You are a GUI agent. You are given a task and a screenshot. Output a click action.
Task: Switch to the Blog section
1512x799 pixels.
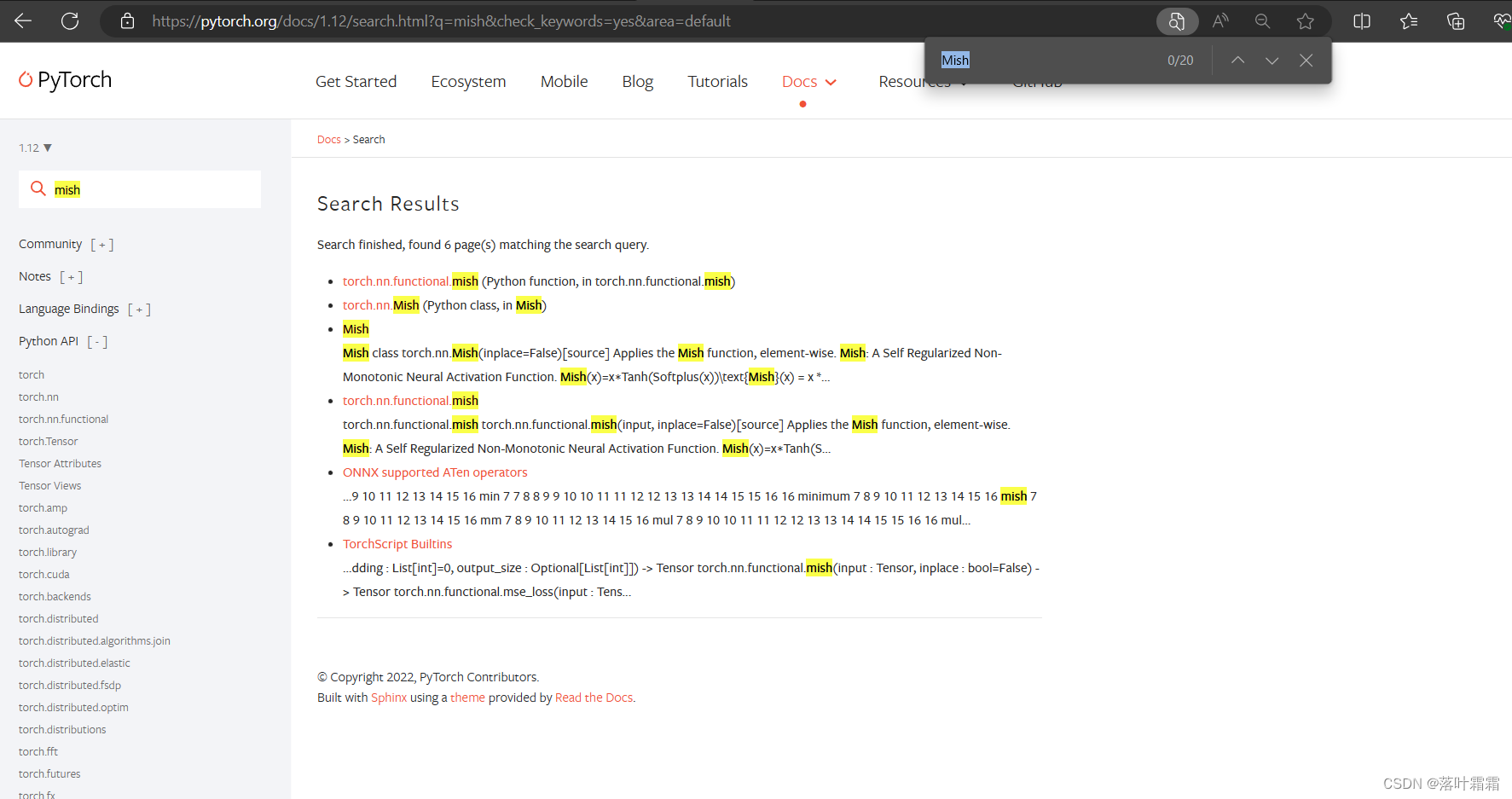click(637, 81)
